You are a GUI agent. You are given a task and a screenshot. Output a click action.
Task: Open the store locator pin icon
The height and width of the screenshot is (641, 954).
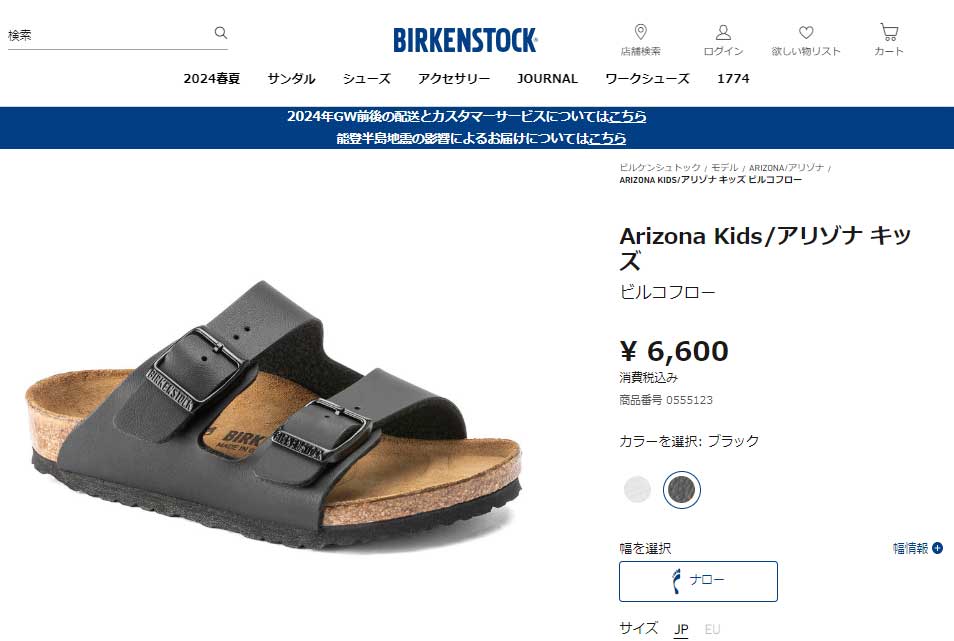pyautogui.click(x=640, y=32)
